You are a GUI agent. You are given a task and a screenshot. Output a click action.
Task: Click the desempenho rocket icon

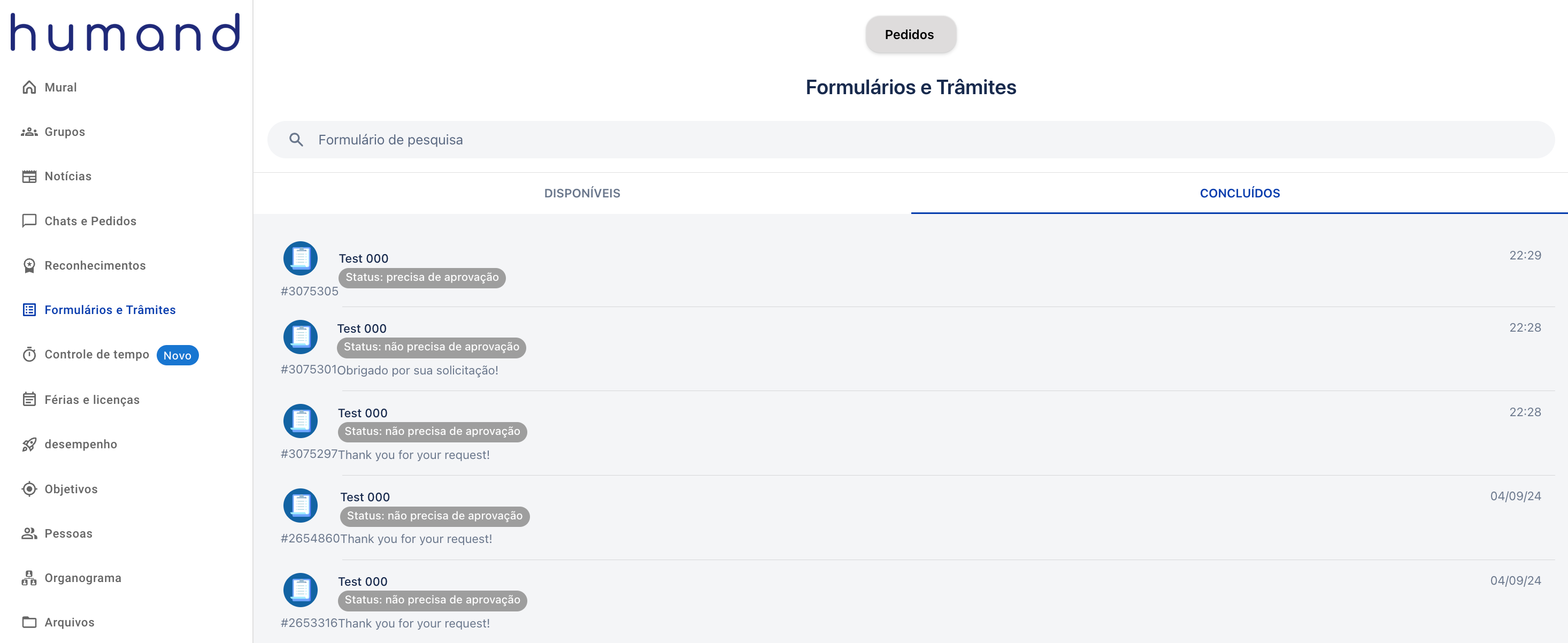29,444
